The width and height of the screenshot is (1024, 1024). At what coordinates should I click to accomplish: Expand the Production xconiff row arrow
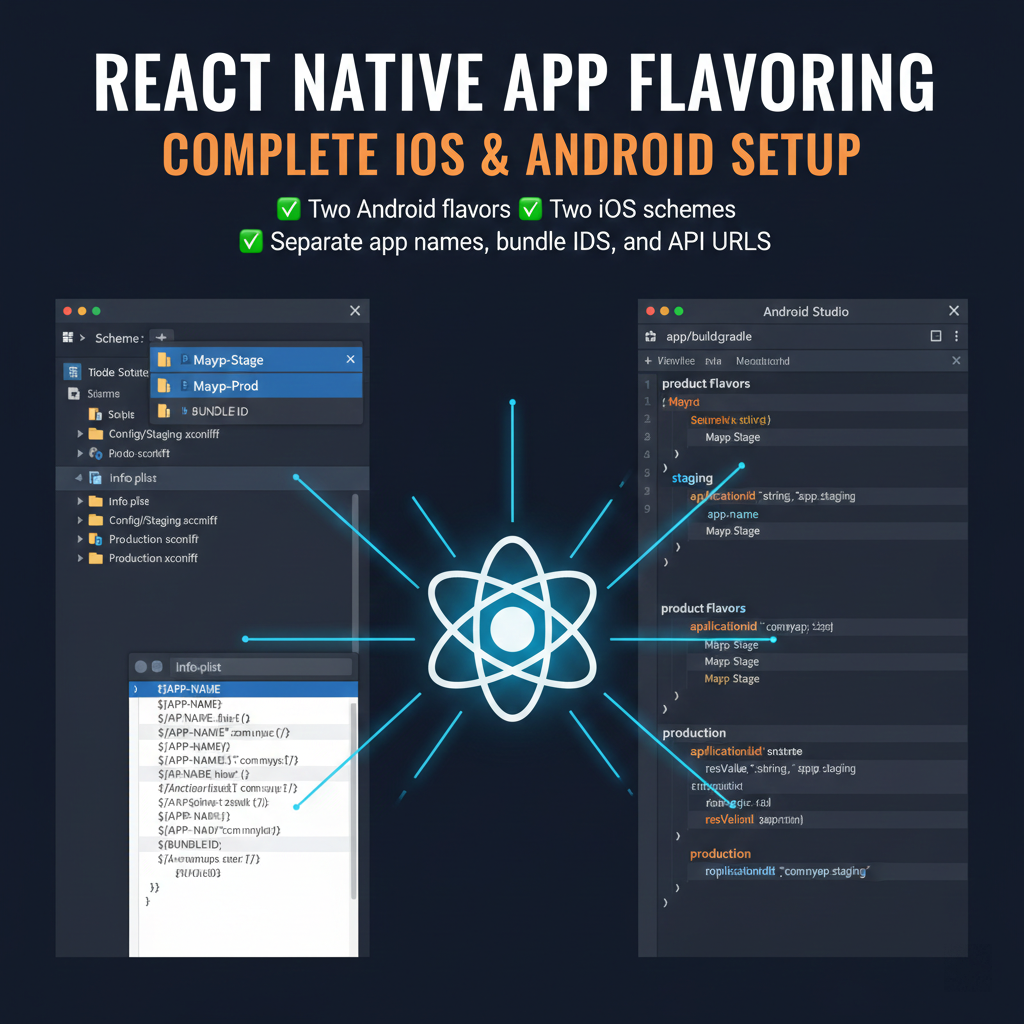tap(80, 558)
